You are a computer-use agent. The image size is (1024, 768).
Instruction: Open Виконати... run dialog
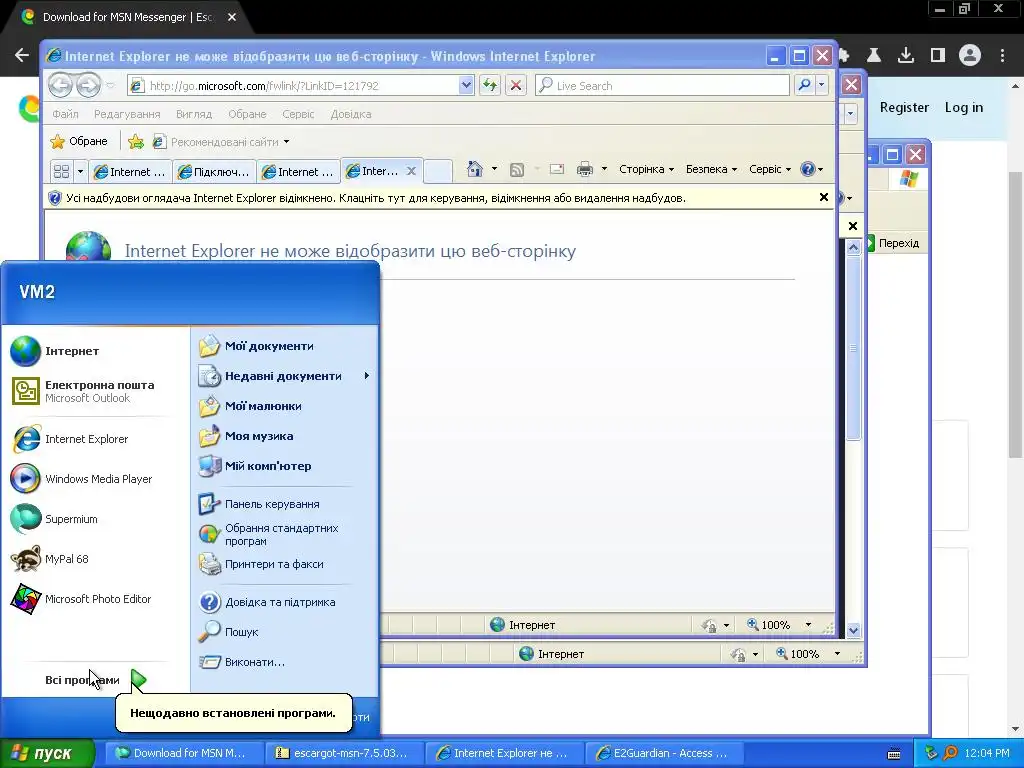(x=242, y=662)
